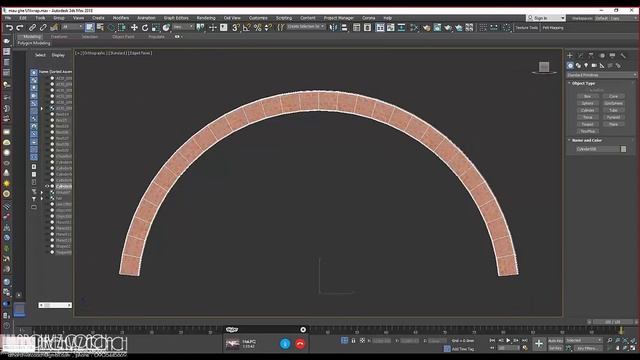640x360 pixels.
Task: Collapse the Name and Color rollout
Action: point(587,140)
